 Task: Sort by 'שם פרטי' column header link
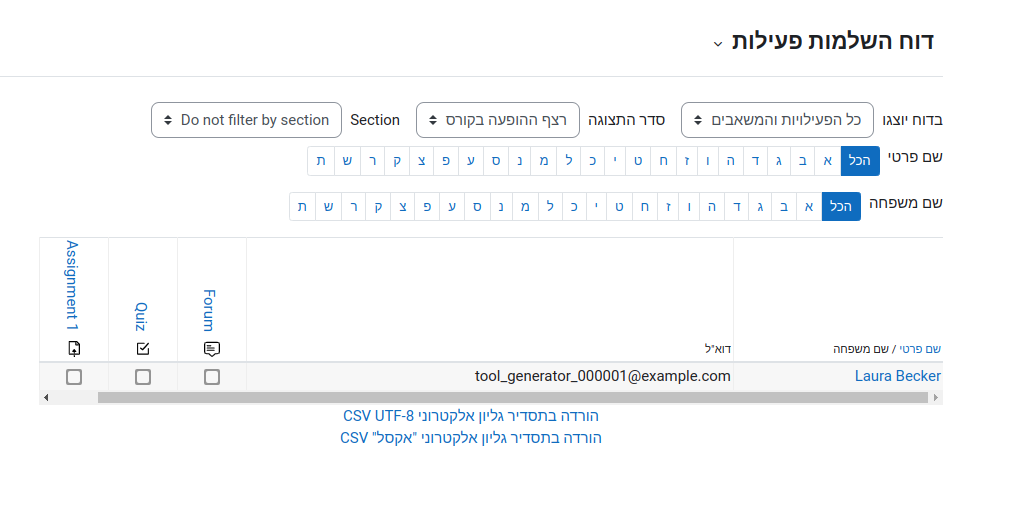click(x=920, y=349)
